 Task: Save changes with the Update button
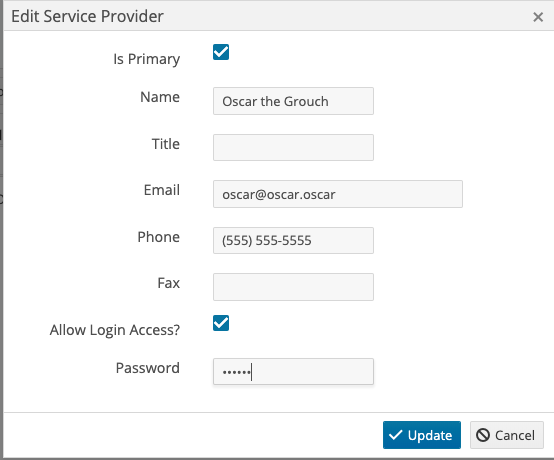coord(422,435)
